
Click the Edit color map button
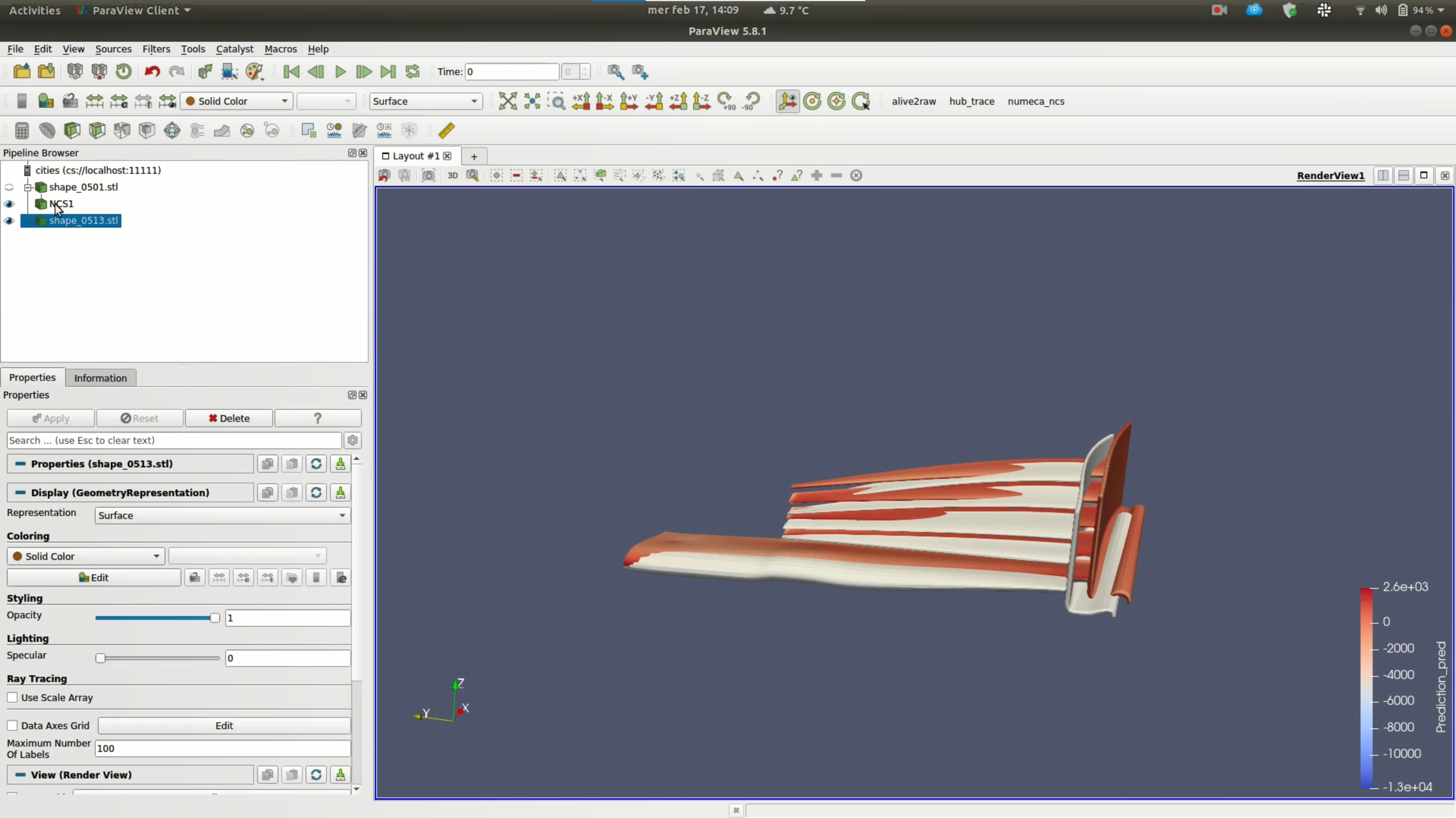coord(94,578)
